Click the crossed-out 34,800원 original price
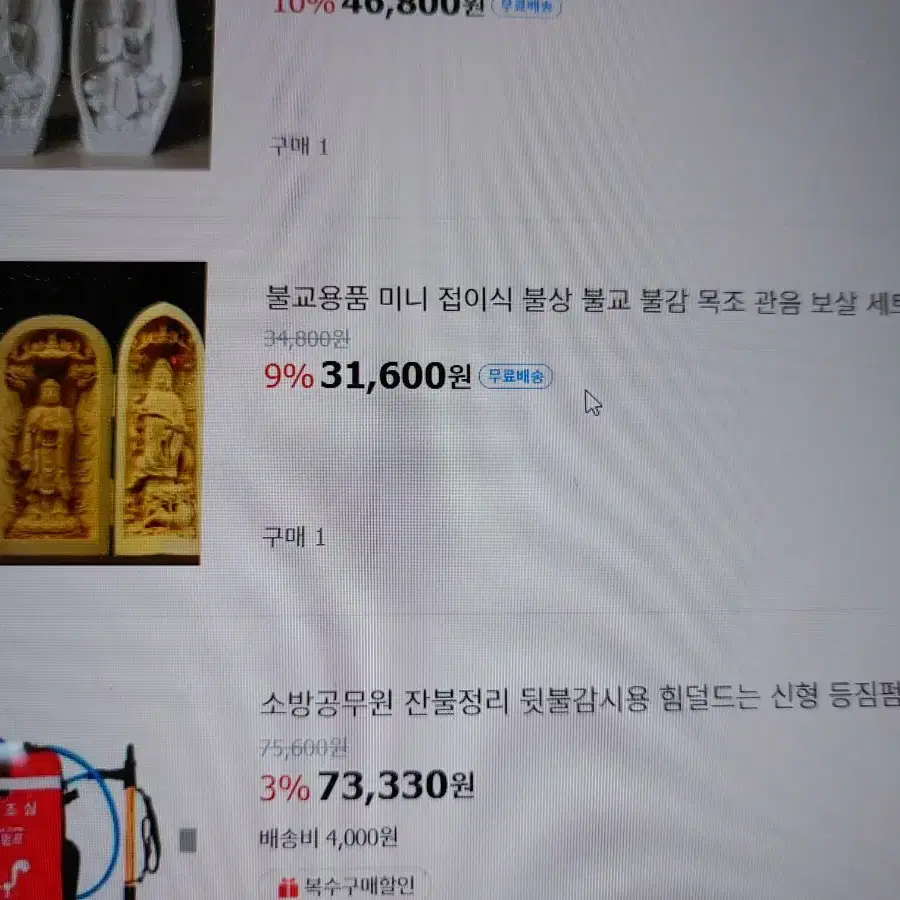Image resolution: width=900 pixels, height=900 pixels. point(307,339)
